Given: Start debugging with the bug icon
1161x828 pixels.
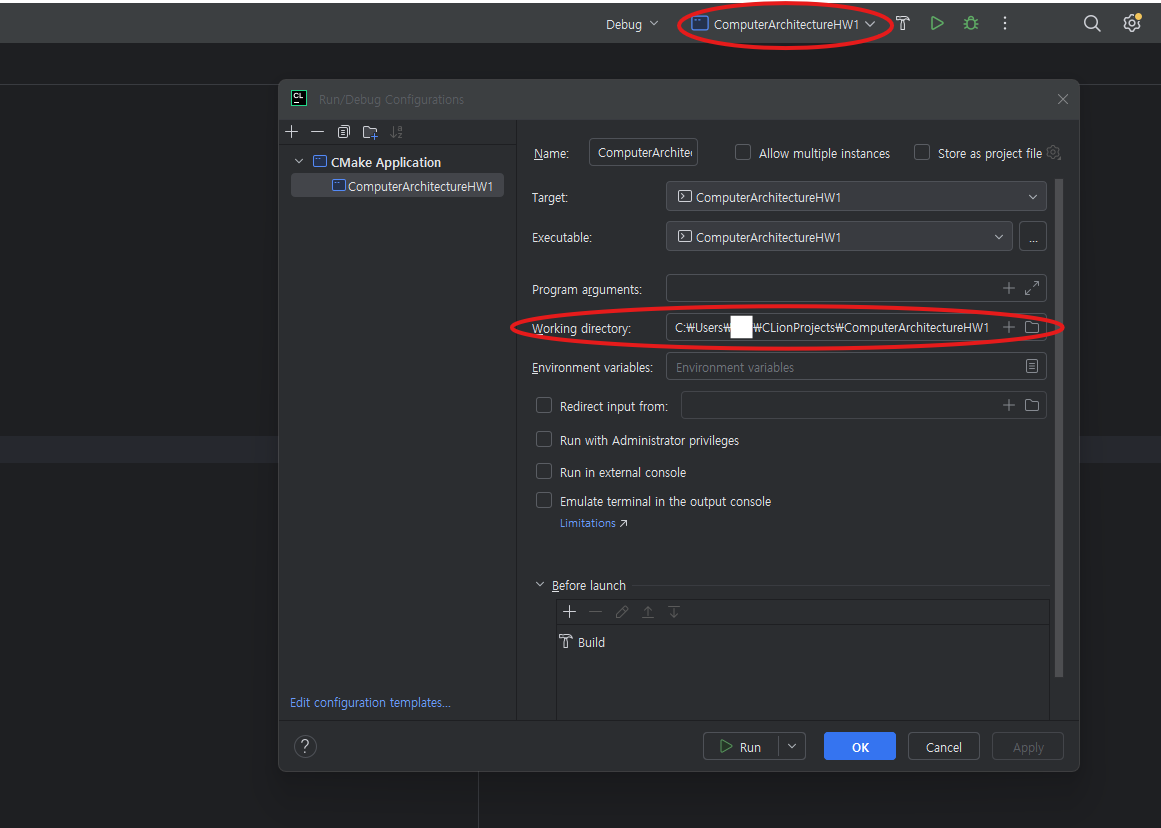Looking at the screenshot, I should (x=971, y=24).
